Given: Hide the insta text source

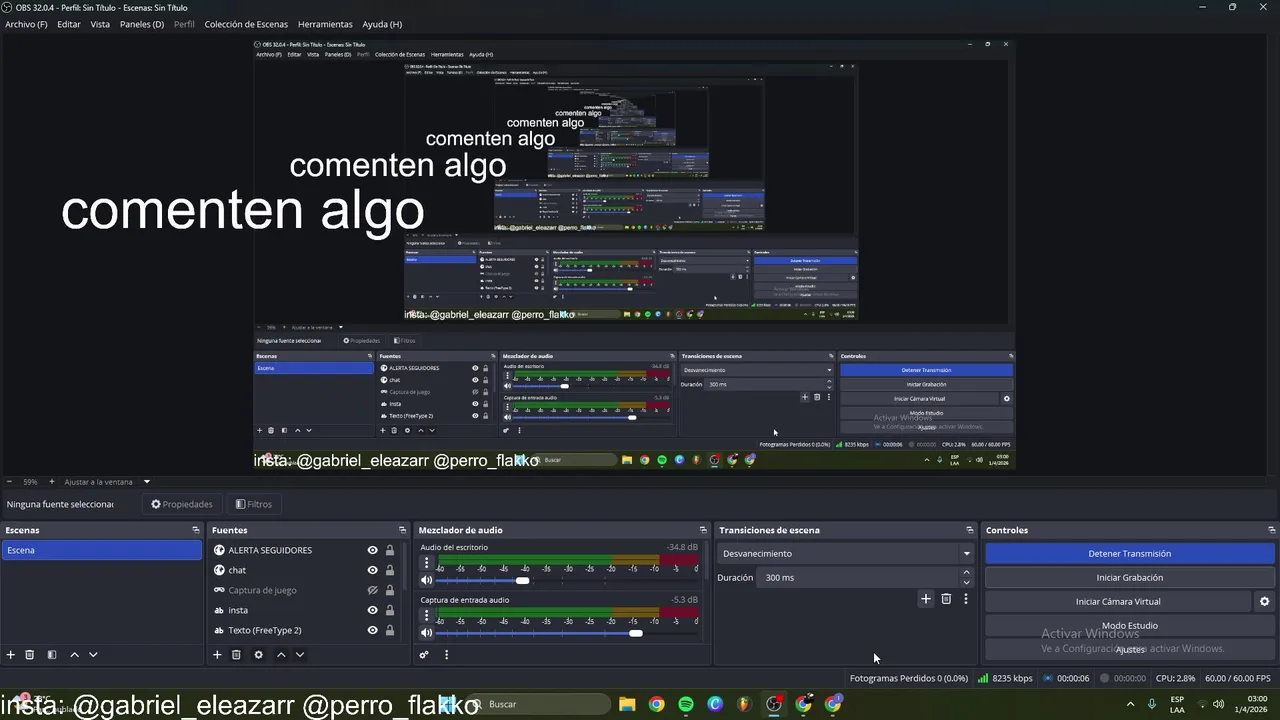Looking at the screenshot, I should point(373,610).
